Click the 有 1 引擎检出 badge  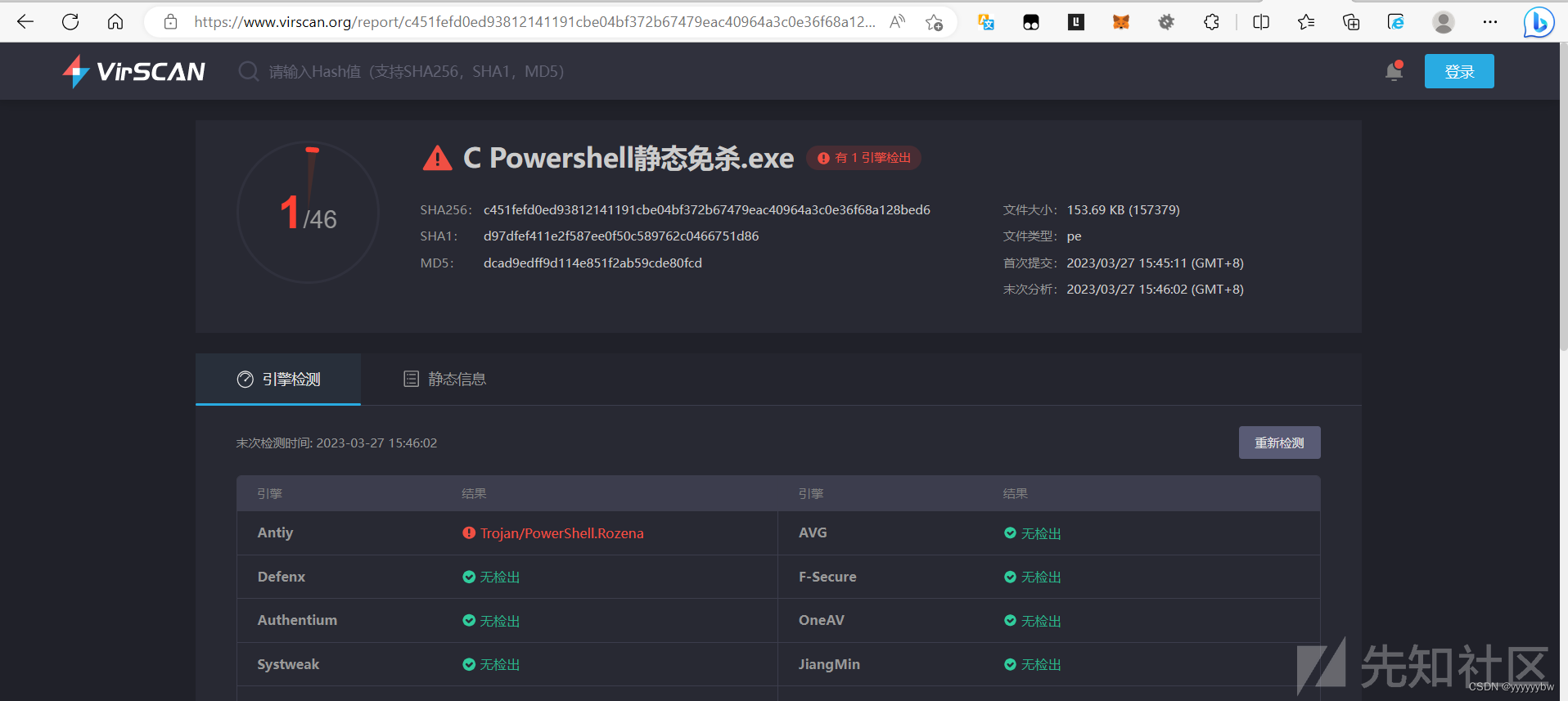[x=864, y=158]
